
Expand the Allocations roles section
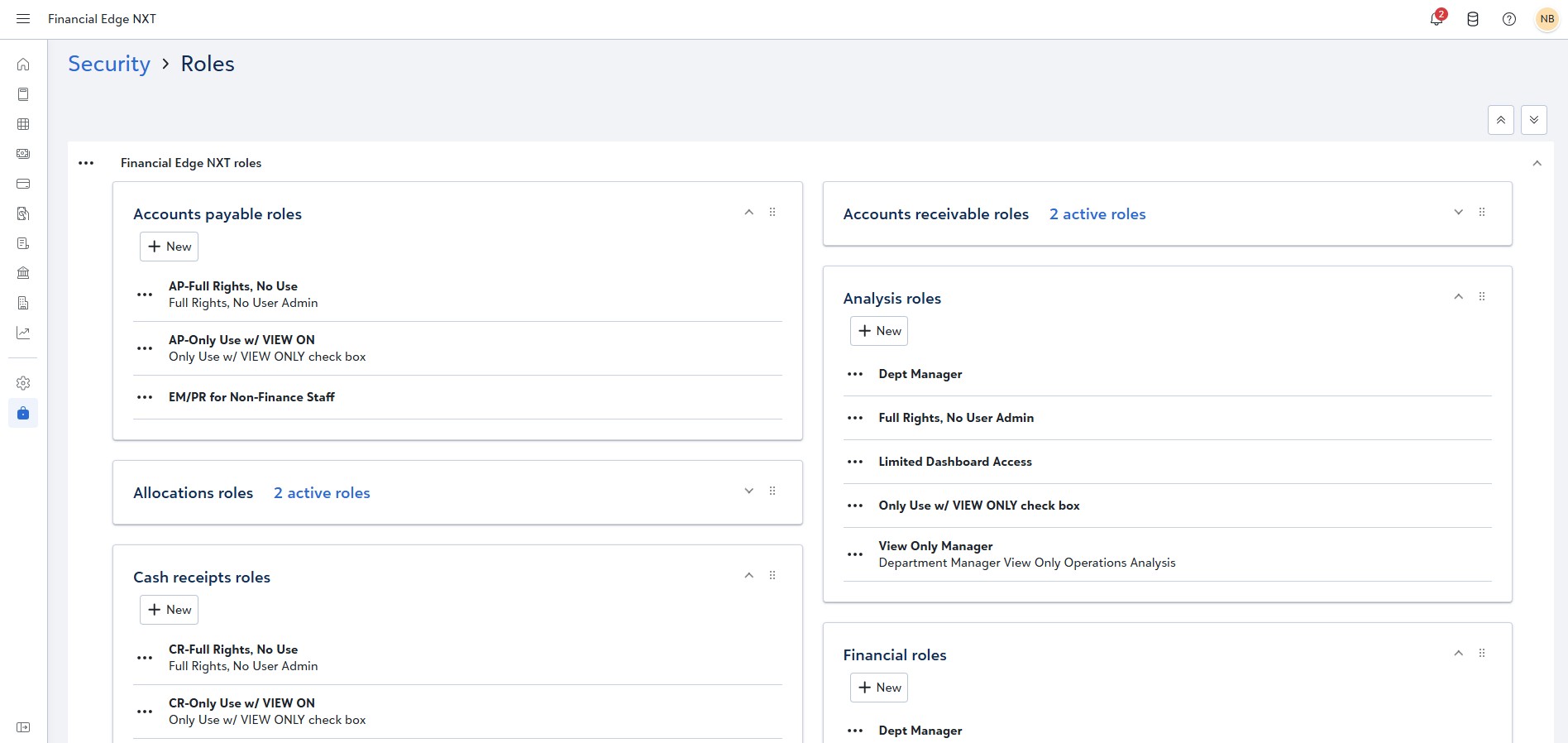748,491
